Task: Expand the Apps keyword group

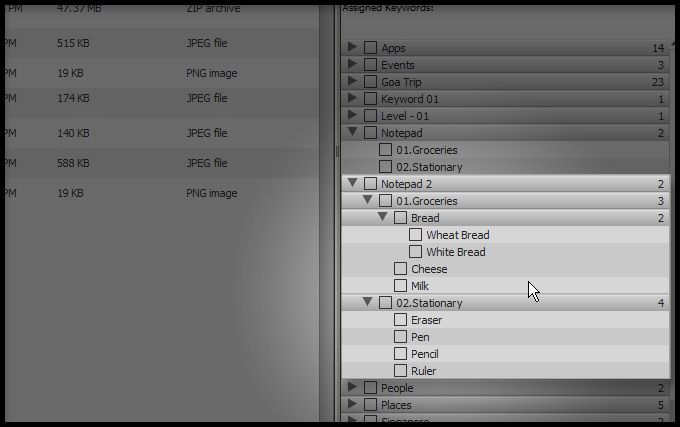Action: (352, 48)
